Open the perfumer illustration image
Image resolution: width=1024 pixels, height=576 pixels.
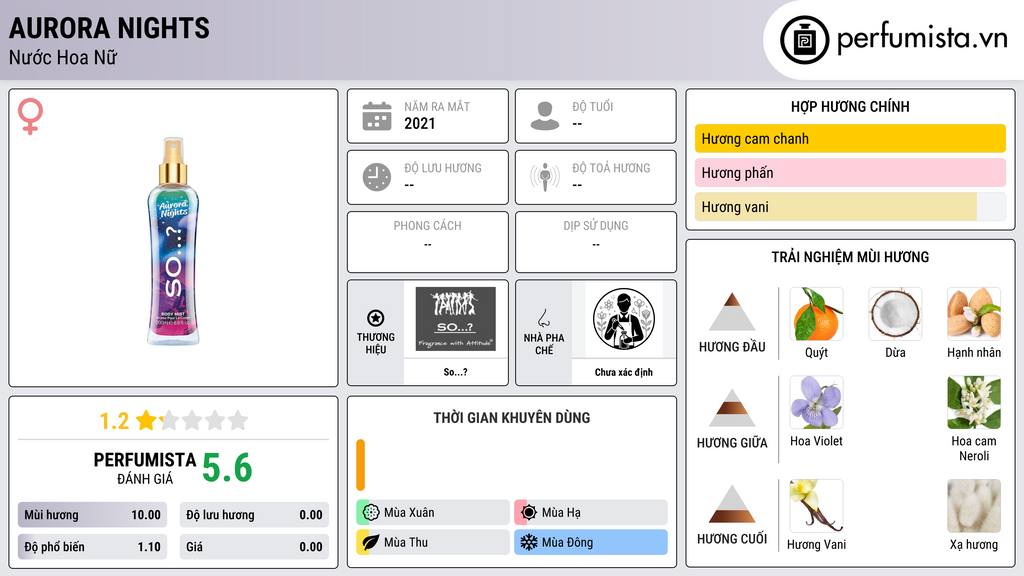pyautogui.click(x=624, y=319)
